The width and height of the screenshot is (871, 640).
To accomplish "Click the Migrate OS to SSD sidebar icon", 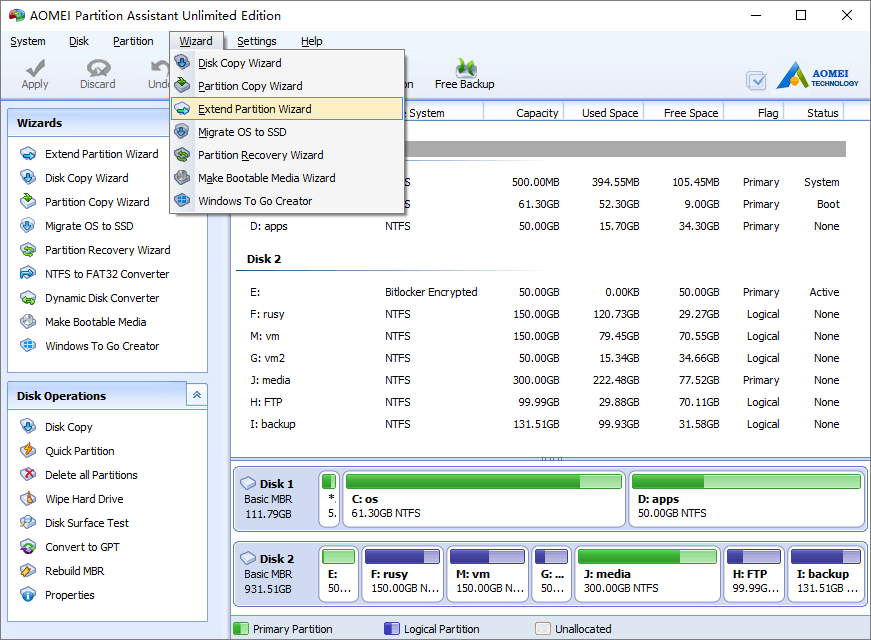I will (x=28, y=226).
